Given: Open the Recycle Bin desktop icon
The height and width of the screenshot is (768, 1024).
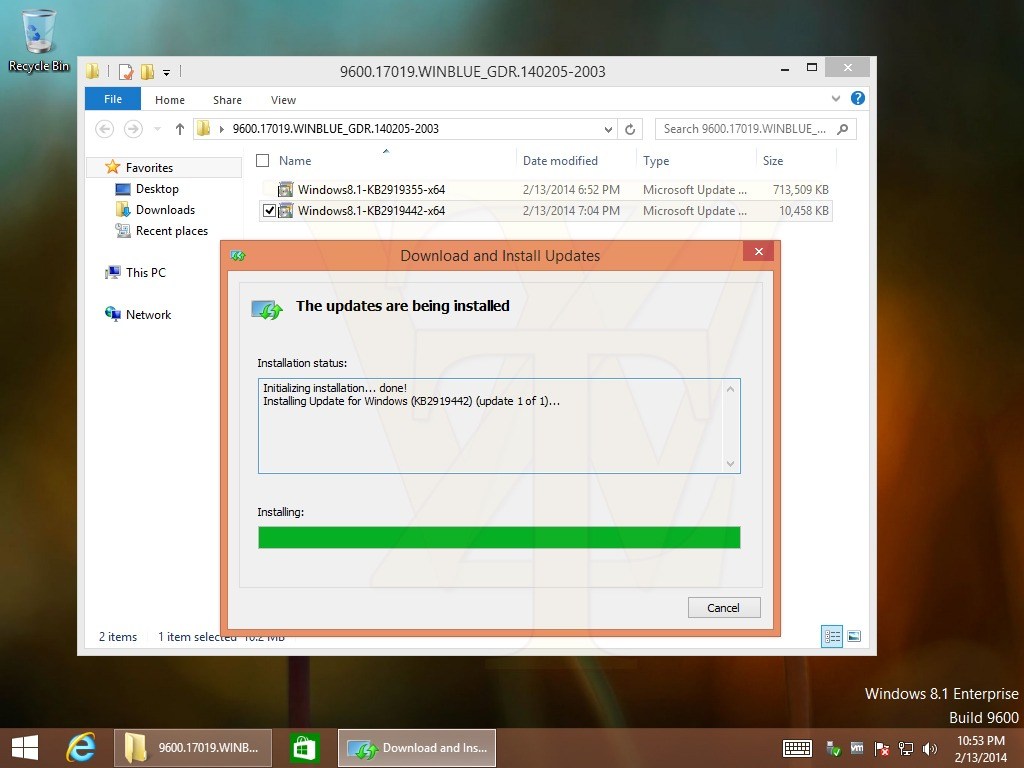Looking at the screenshot, I should (x=39, y=40).
